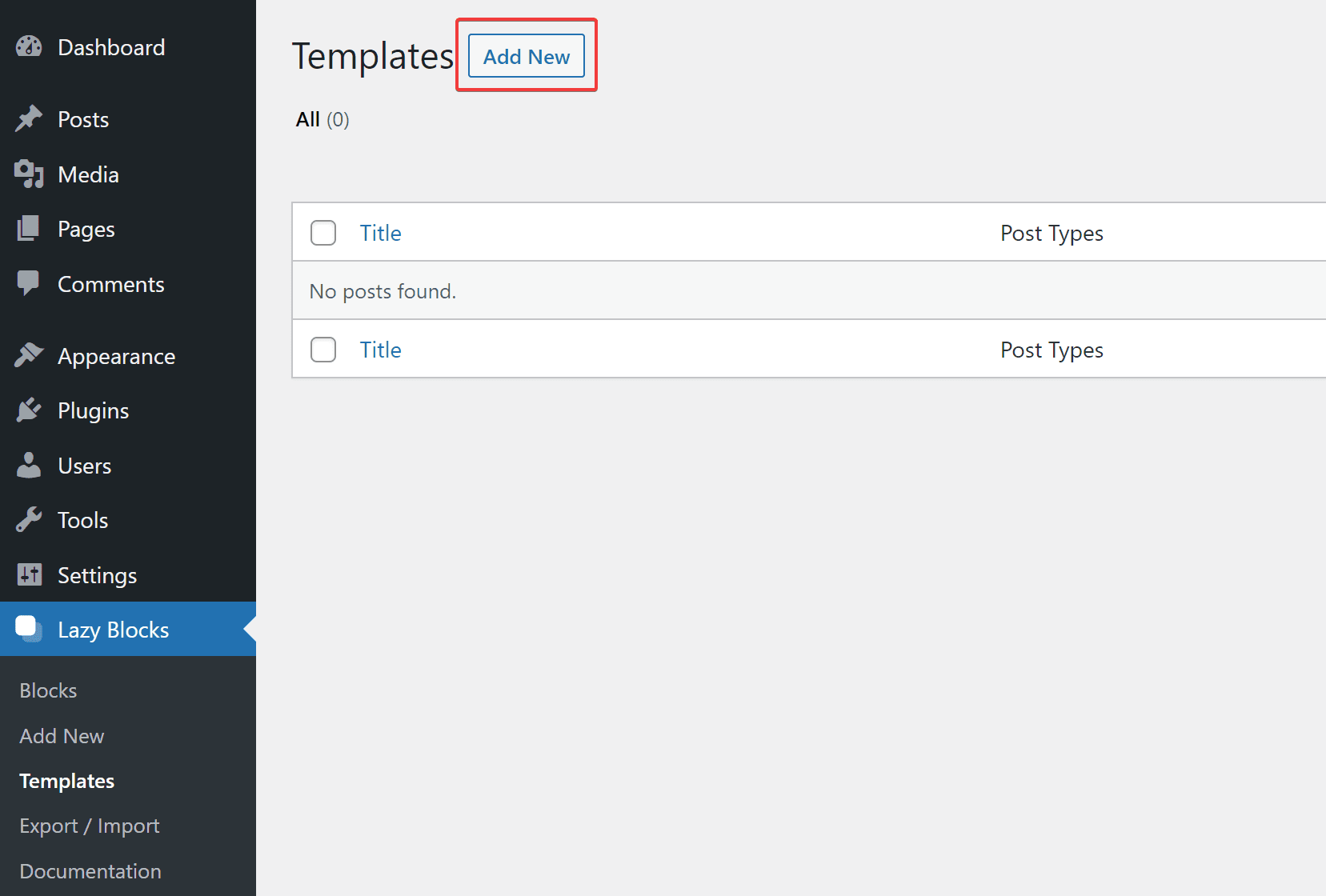Screen dimensions: 1326x896
Task: Open the Export / Import page
Action: pos(89,826)
